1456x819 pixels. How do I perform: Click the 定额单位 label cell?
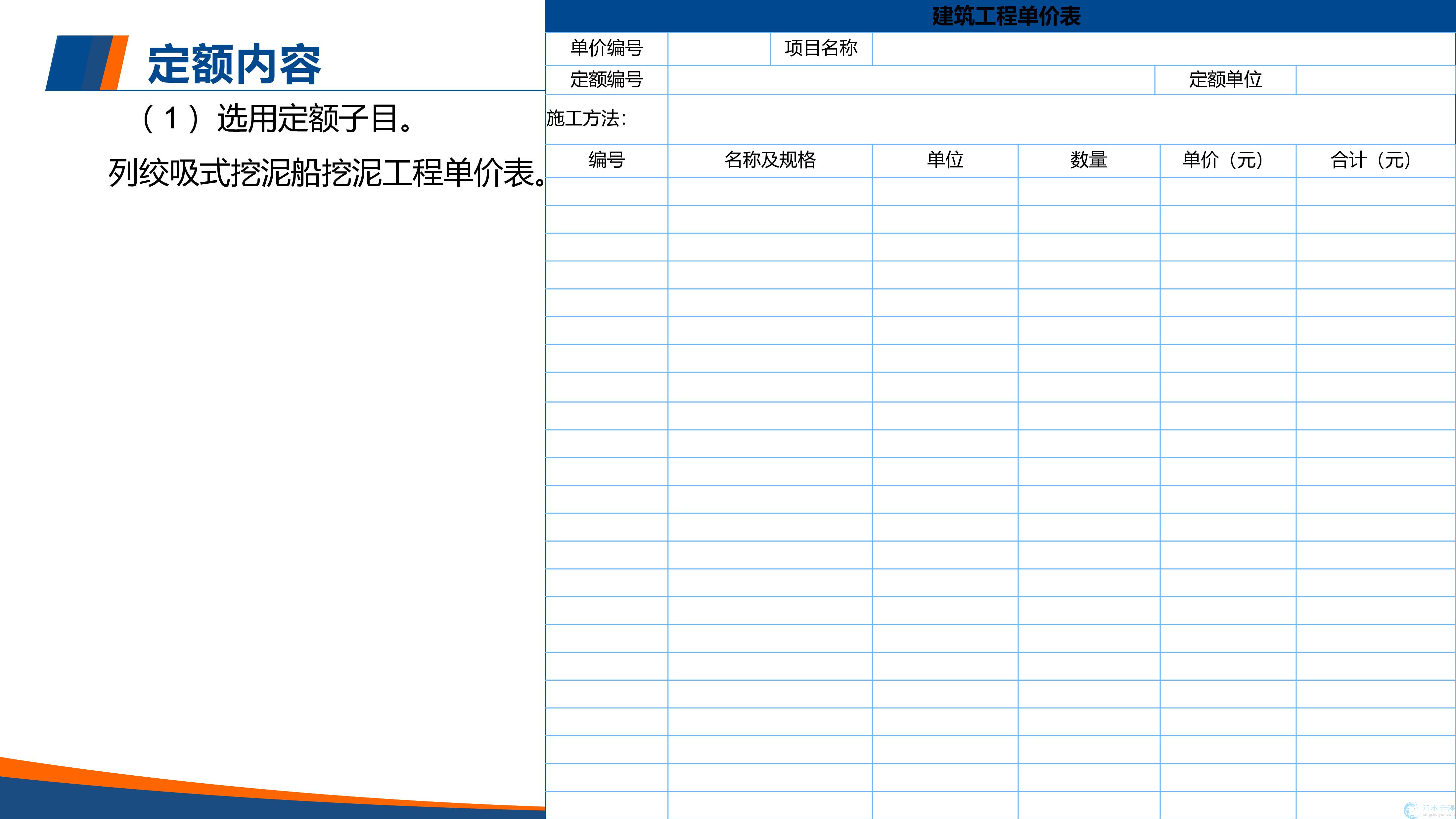(x=1225, y=80)
